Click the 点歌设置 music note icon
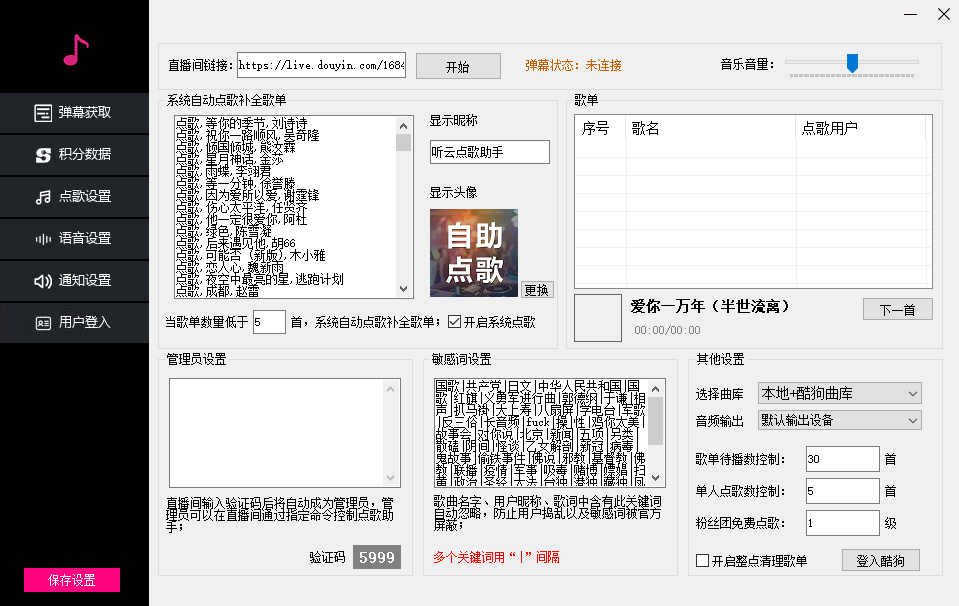This screenshot has height=606, width=959. [x=43, y=197]
